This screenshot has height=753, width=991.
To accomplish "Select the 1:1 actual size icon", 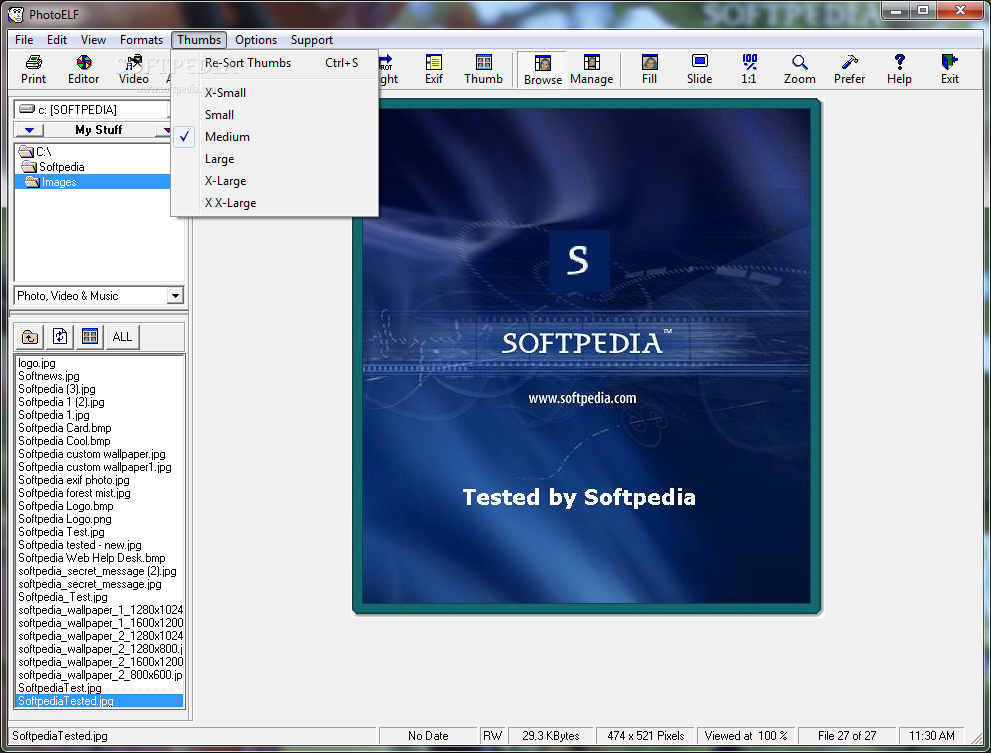I will [x=749, y=69].
